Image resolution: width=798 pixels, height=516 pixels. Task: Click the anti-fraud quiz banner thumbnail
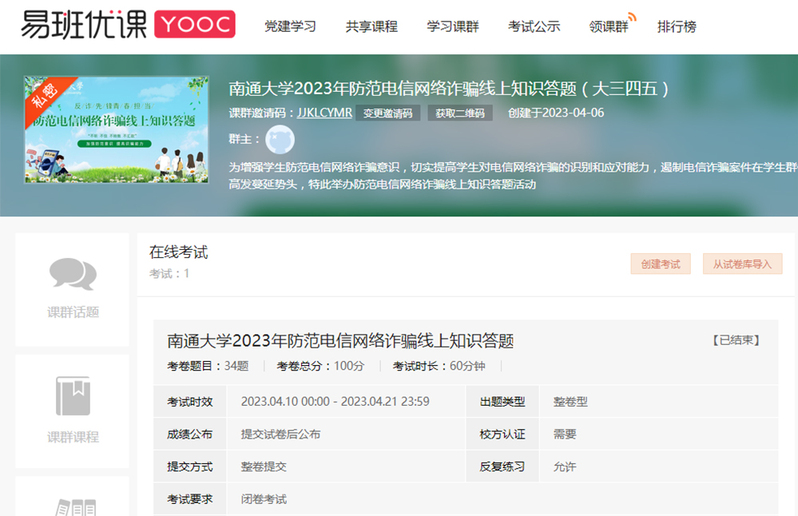(116, 130)
